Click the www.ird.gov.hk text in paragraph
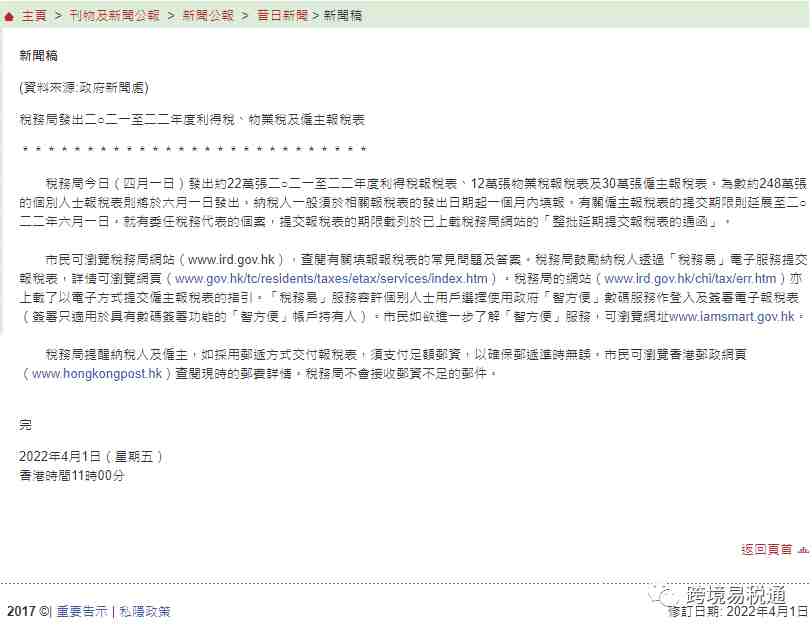 (231, 260)
